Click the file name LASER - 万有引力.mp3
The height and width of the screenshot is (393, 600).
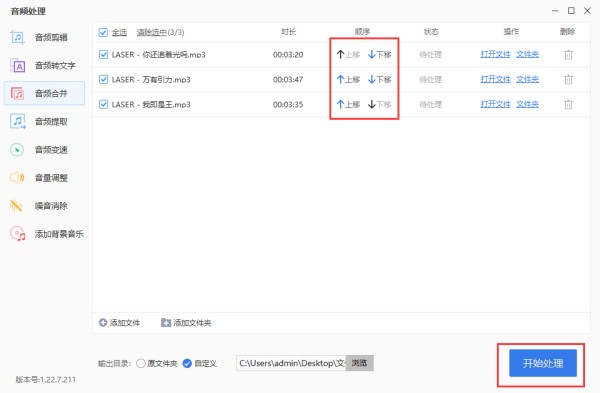151,80
